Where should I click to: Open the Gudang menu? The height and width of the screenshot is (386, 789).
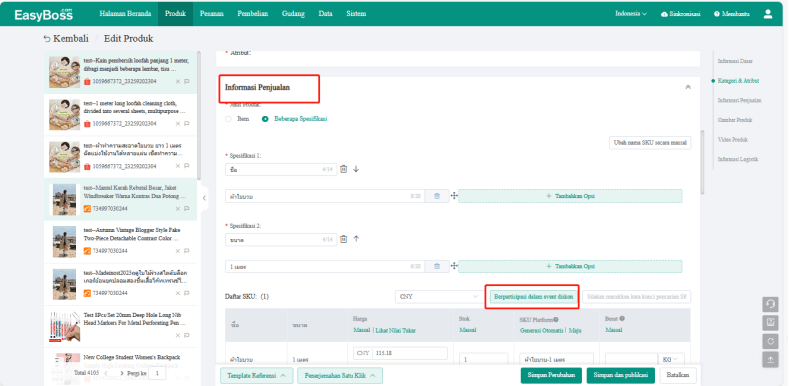pos(293,14)
